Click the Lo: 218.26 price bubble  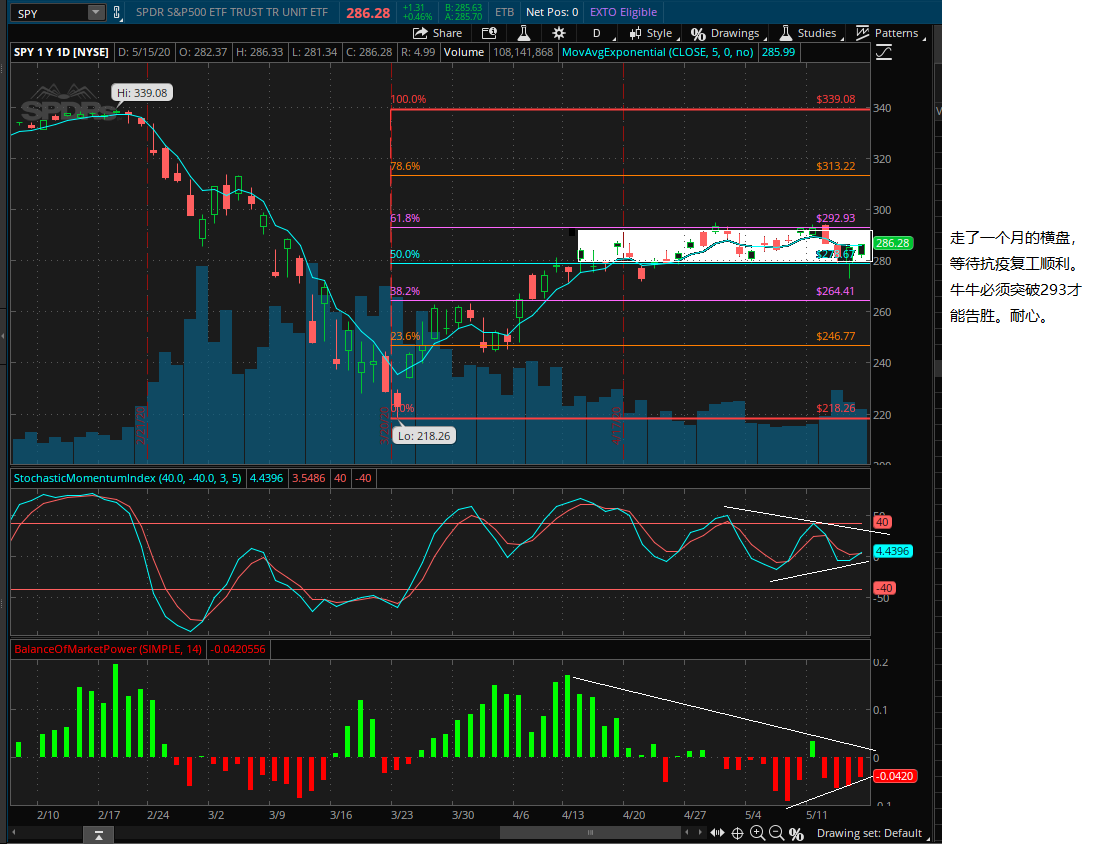click(x=424, y=436)
